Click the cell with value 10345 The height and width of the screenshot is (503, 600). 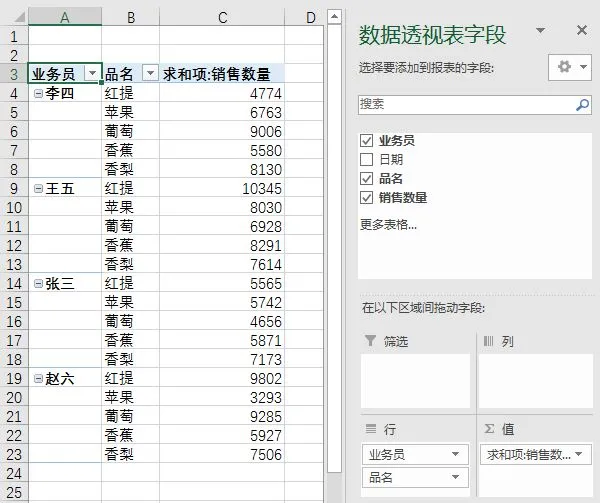click(x=222, y=188)
